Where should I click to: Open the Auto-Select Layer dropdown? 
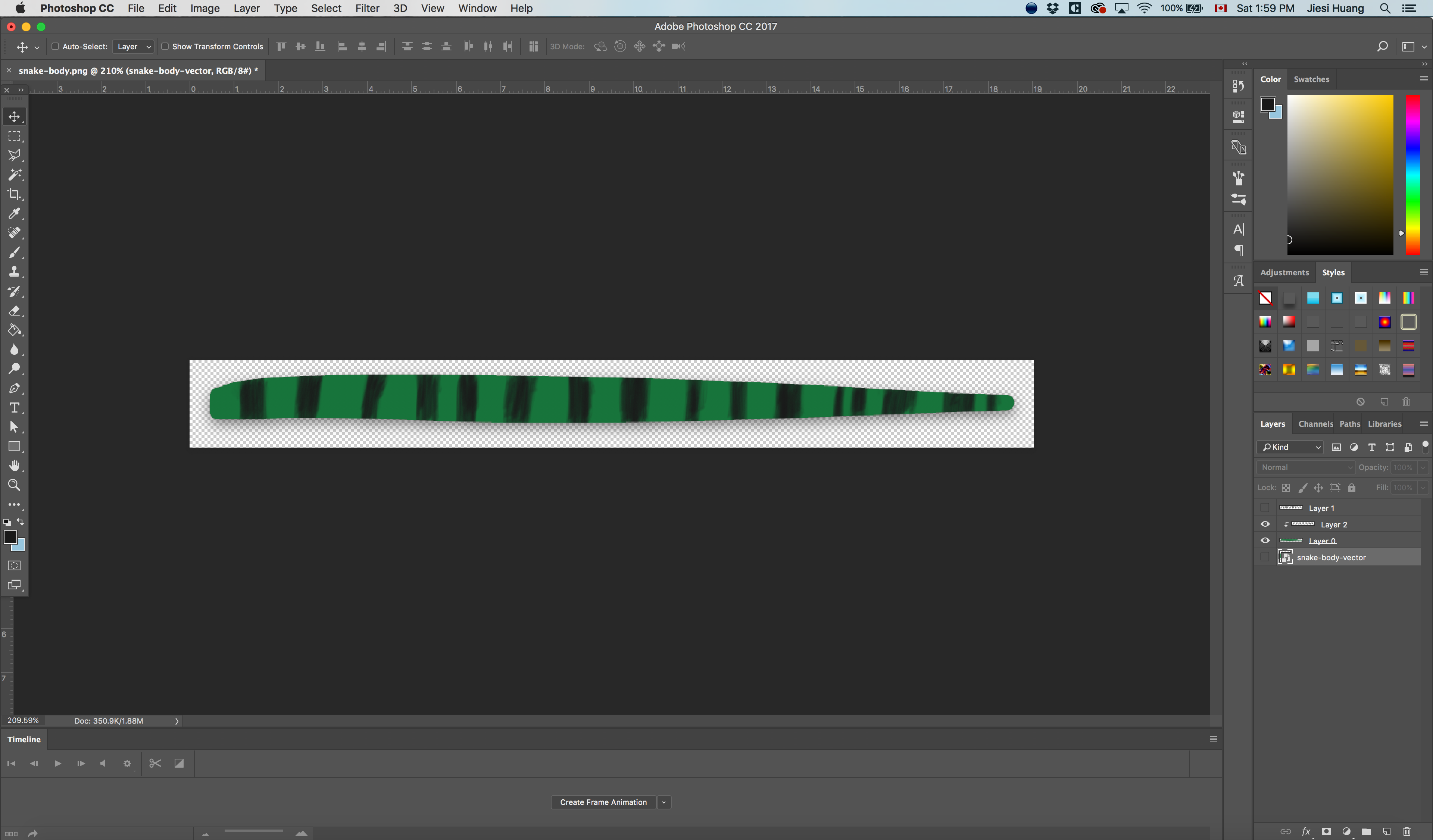[133, 47]
